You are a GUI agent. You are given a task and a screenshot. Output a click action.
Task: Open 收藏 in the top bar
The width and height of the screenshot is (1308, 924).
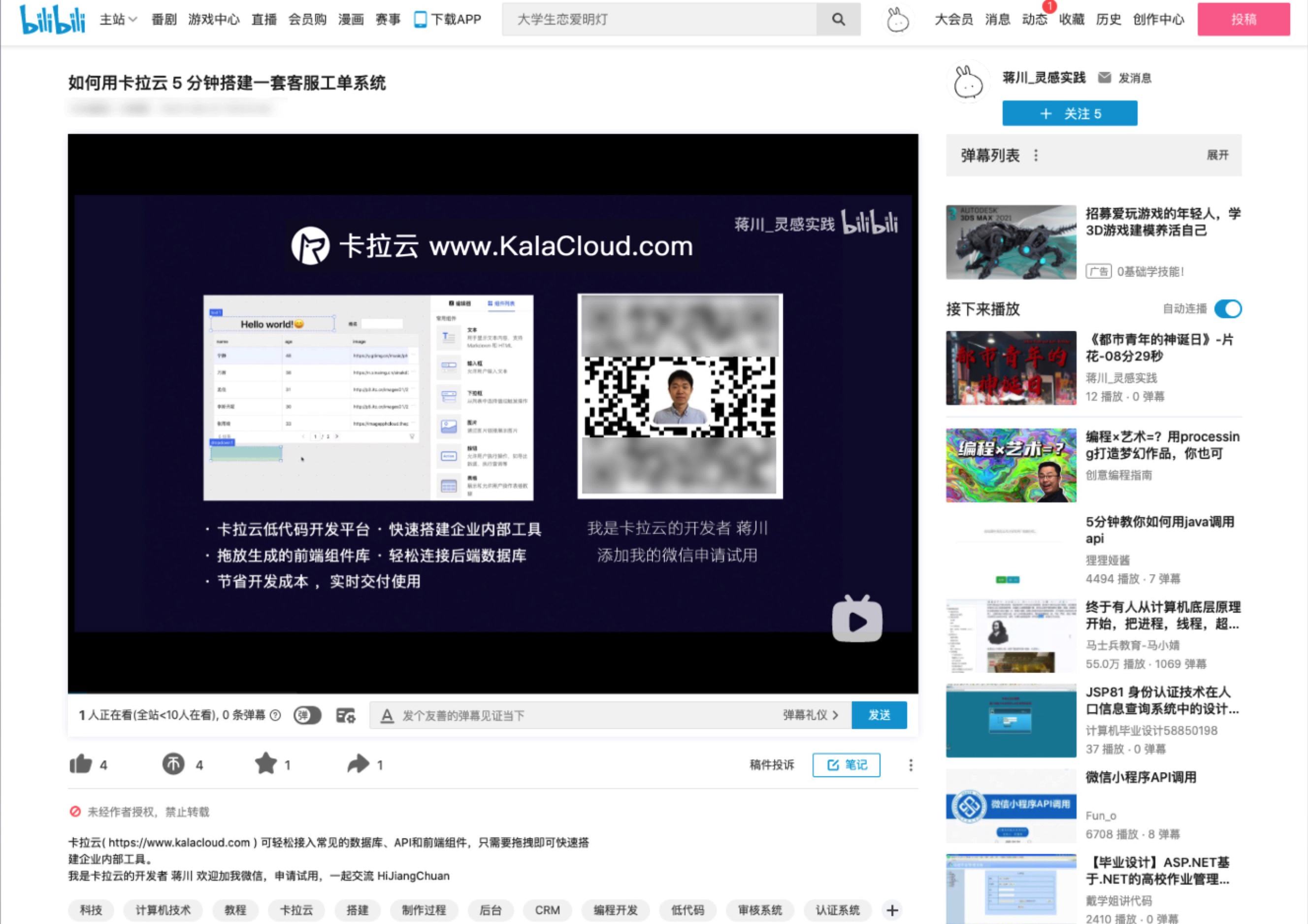coord(1072,19)
